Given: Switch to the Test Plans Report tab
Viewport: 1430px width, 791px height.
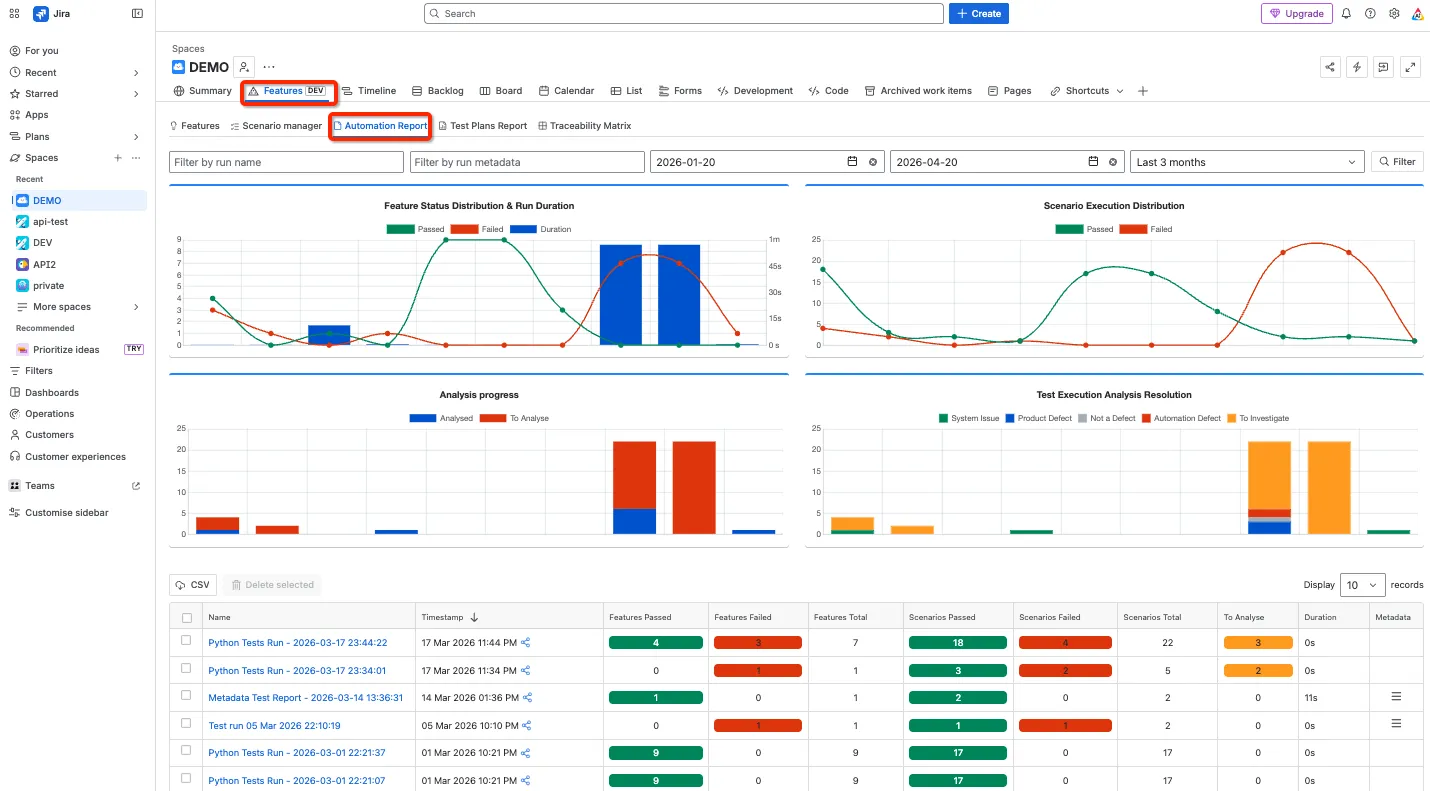Looking at the screenshot, I should click(x=482, y=126).
